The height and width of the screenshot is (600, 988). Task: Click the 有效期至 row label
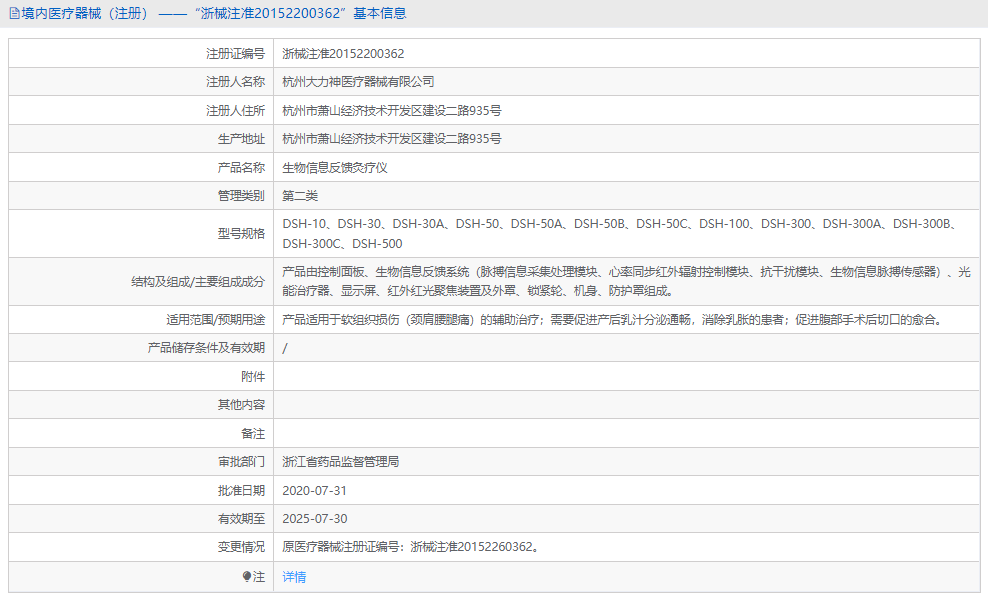click(x=241, y=519)
